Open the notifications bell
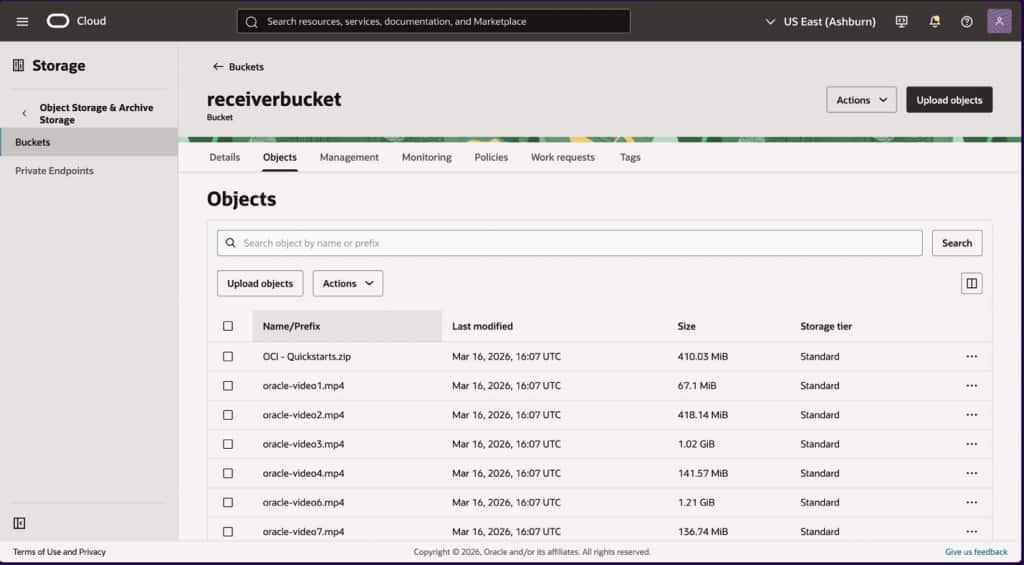Image resolution: width=1024 pixels, height=565 pixels. (x=935, y=22)
